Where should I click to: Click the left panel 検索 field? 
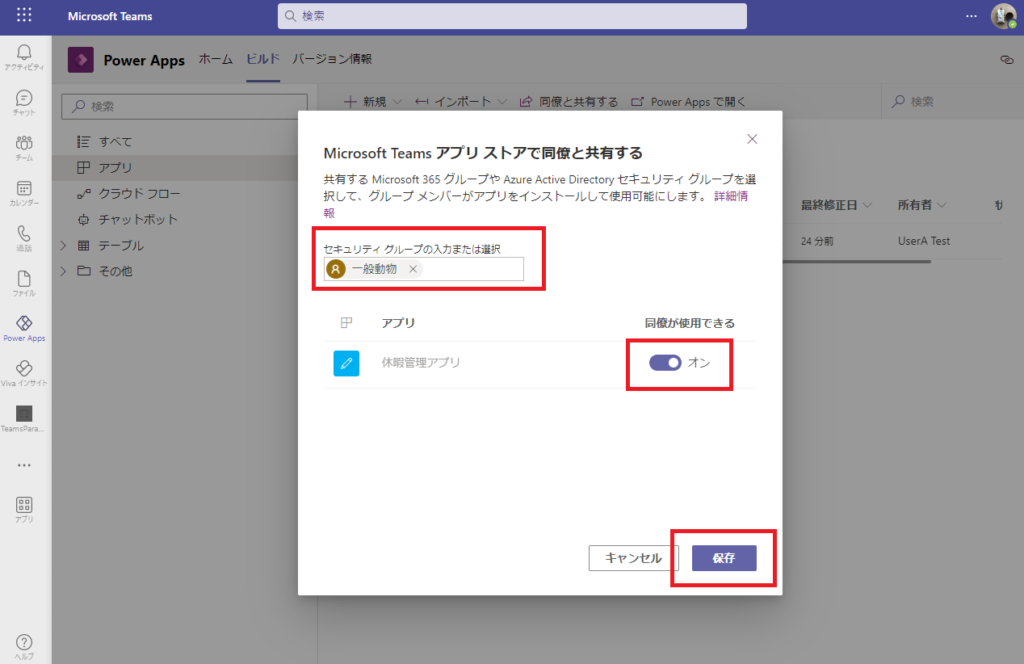185,106
